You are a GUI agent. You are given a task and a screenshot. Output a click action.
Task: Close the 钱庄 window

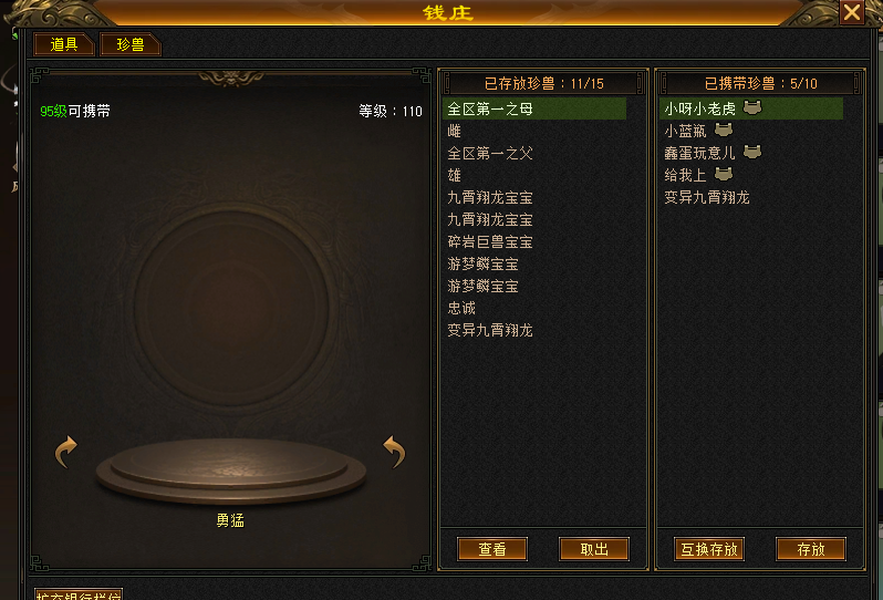[851, 12]
